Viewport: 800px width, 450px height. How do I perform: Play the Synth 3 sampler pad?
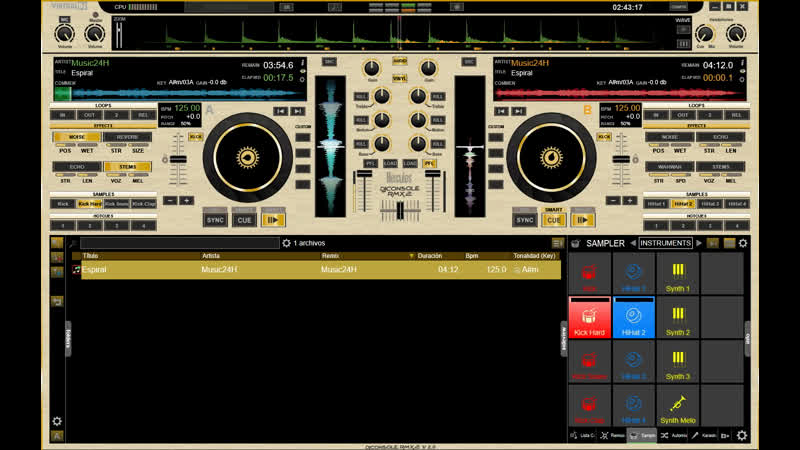click(678, 361)
